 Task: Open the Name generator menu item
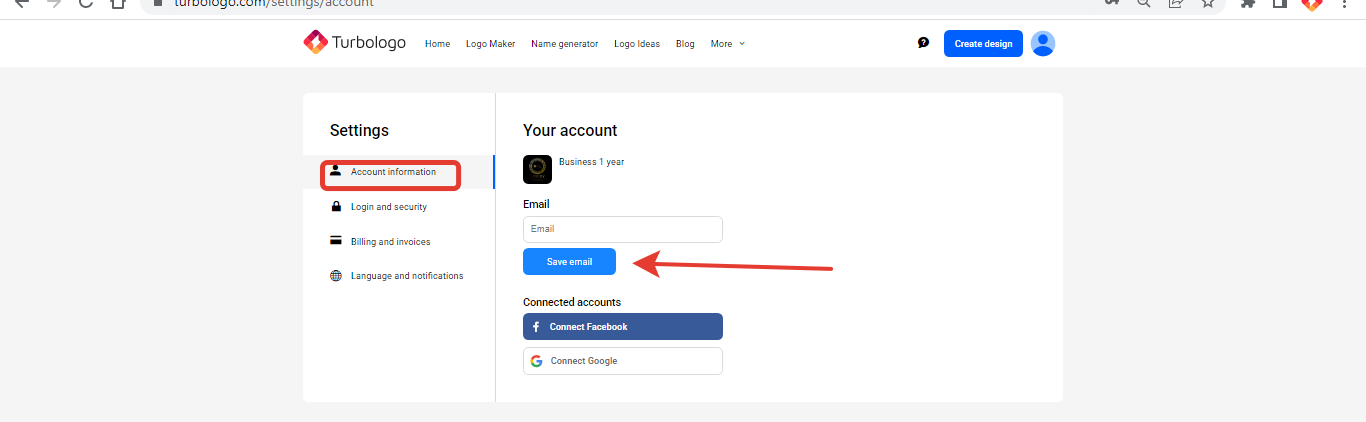click(x=564, y=44)
